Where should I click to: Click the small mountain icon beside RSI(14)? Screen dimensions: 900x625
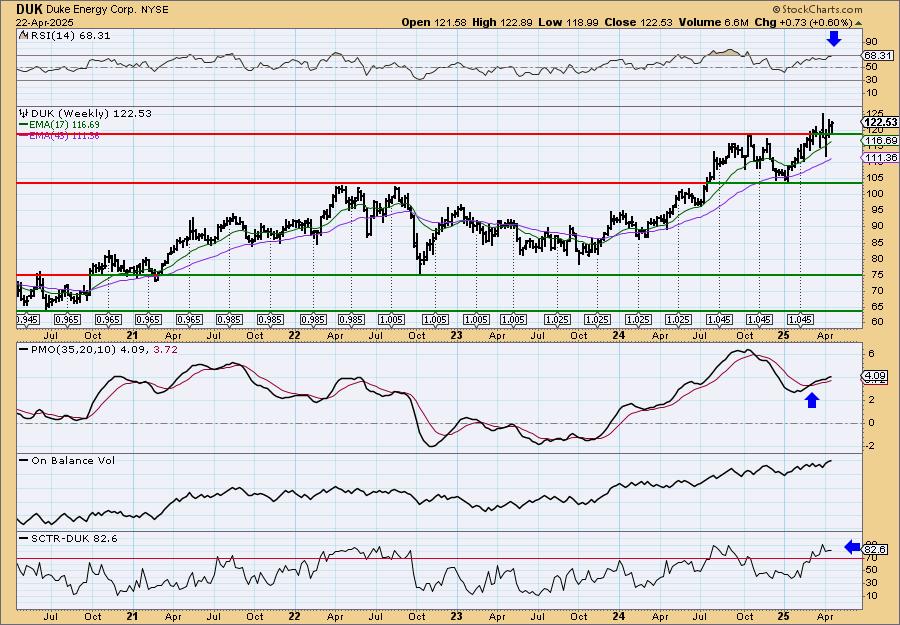click(23, 35)
